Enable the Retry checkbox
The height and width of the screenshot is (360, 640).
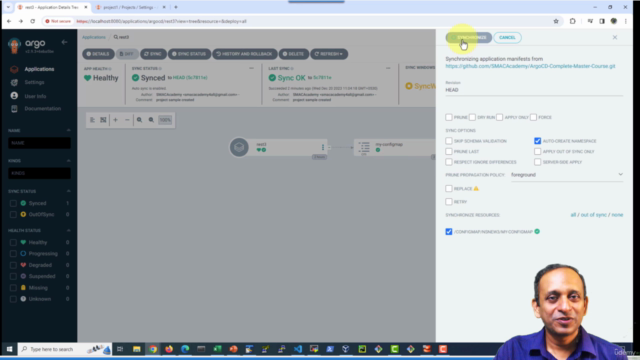click(449, 202)
